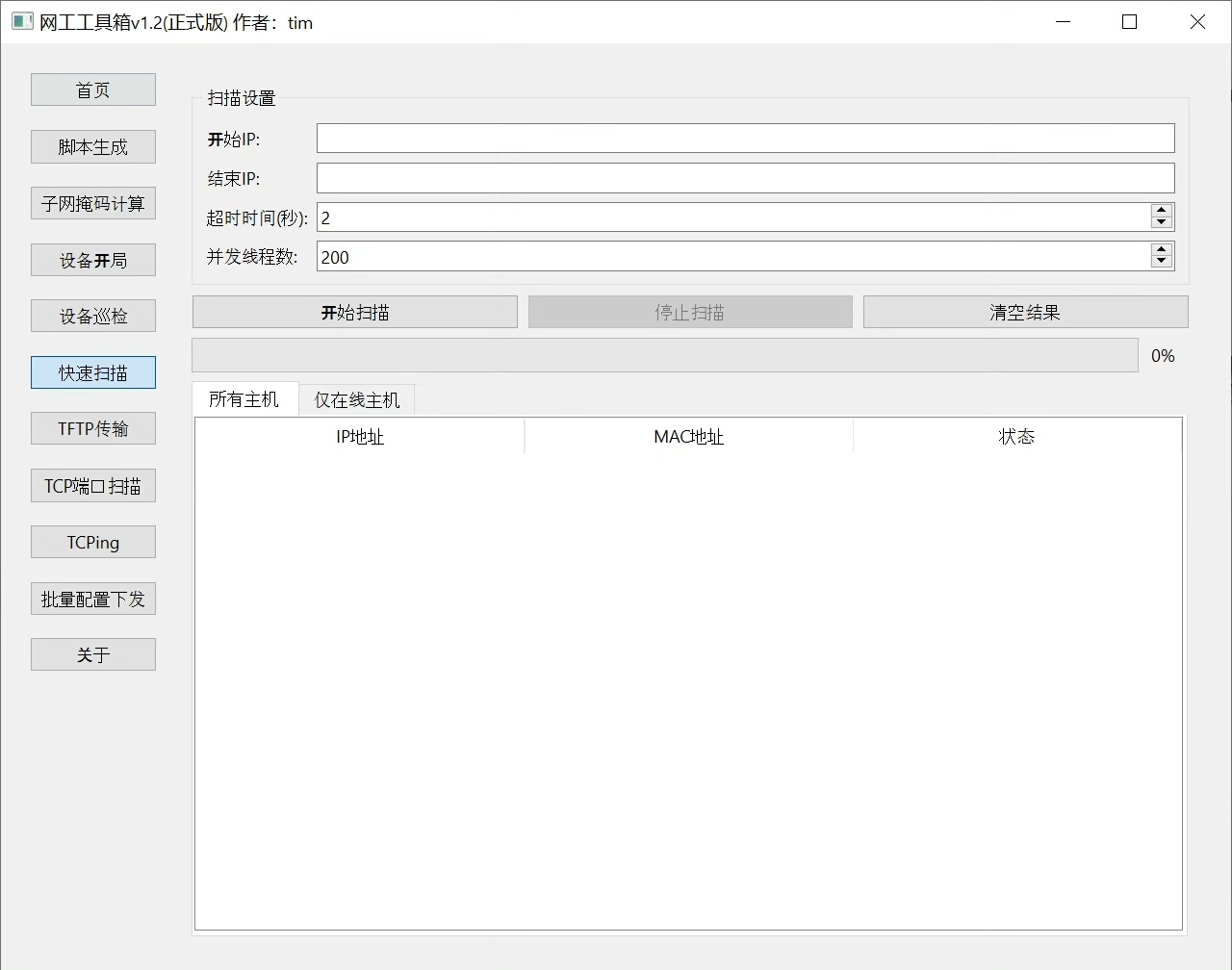Select the 所有主机 tab
The image size is (1232, 970).
point(244,399)
